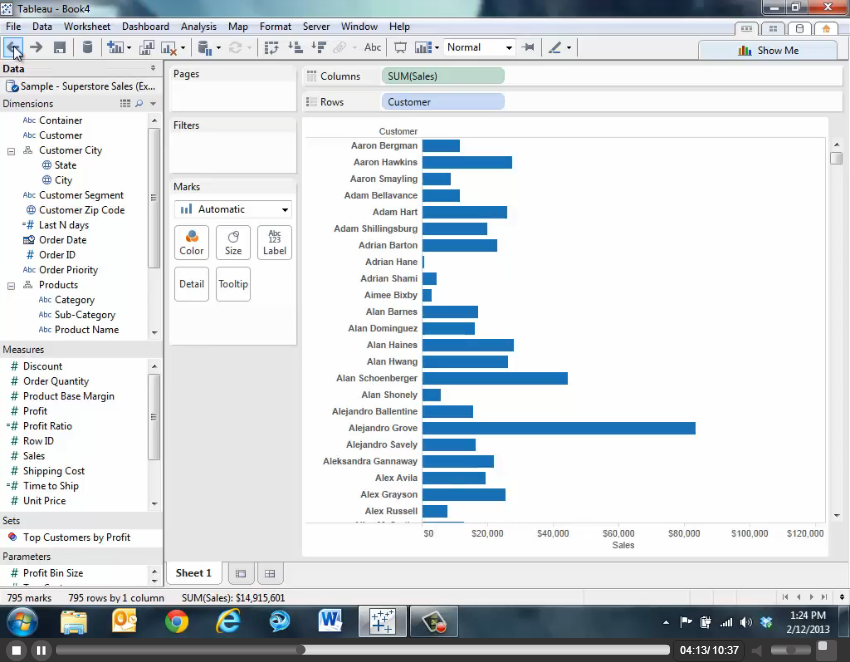850x662 pixels.
Task: Click the Swap rows and columns icon
Action: (x=271, y=47)
